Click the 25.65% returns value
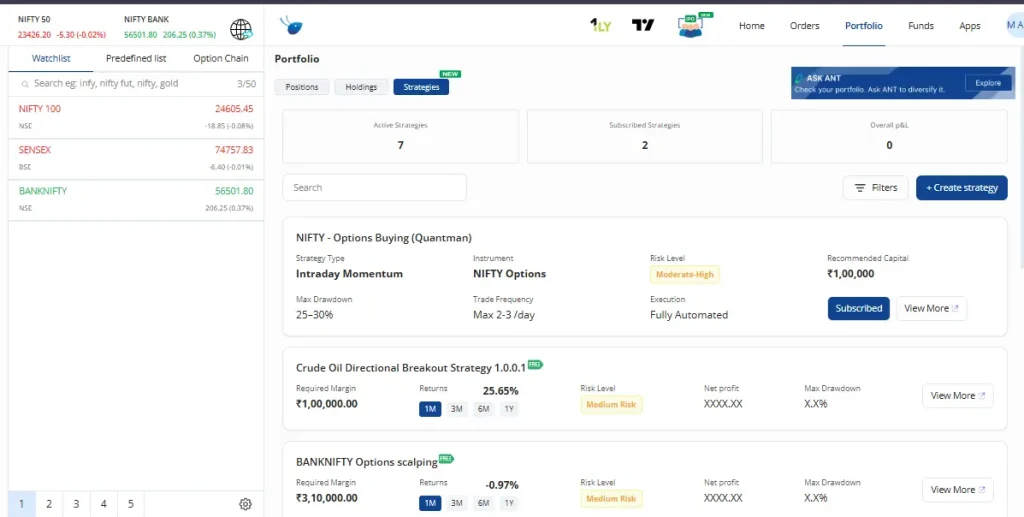 [500, 391]
